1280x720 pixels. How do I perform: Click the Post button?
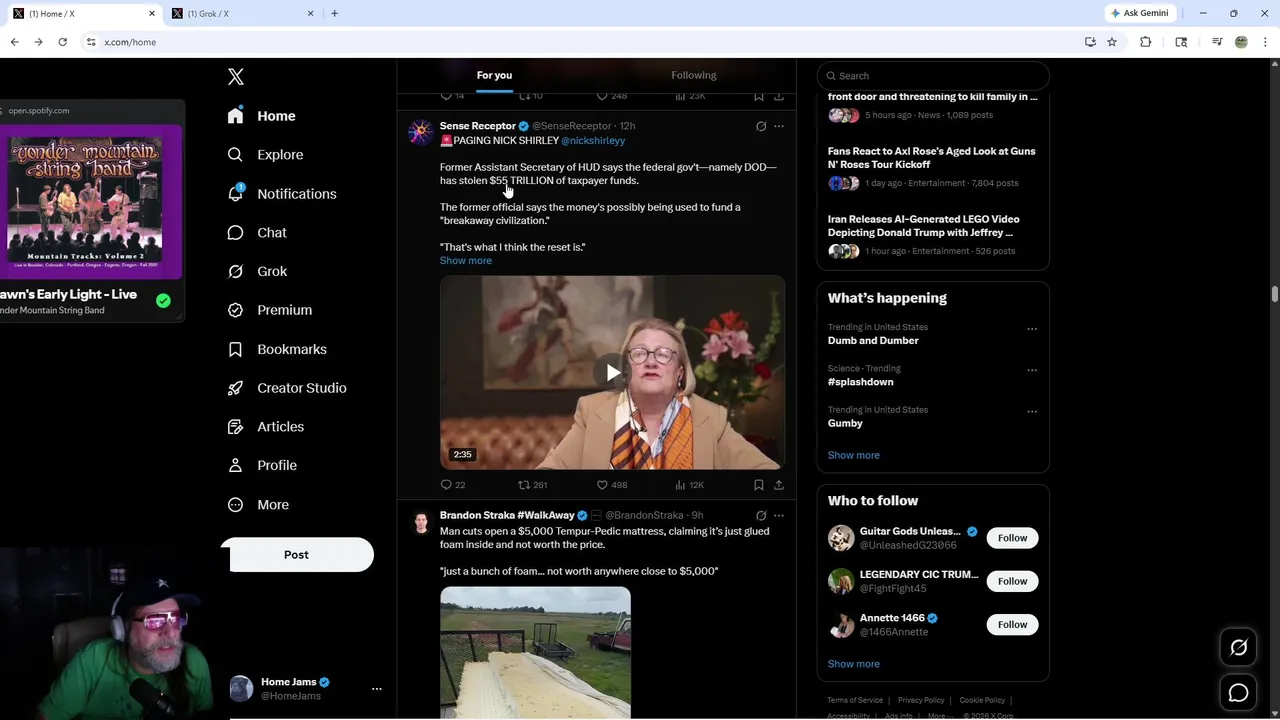pyautogui.click(x=297, y=555)
